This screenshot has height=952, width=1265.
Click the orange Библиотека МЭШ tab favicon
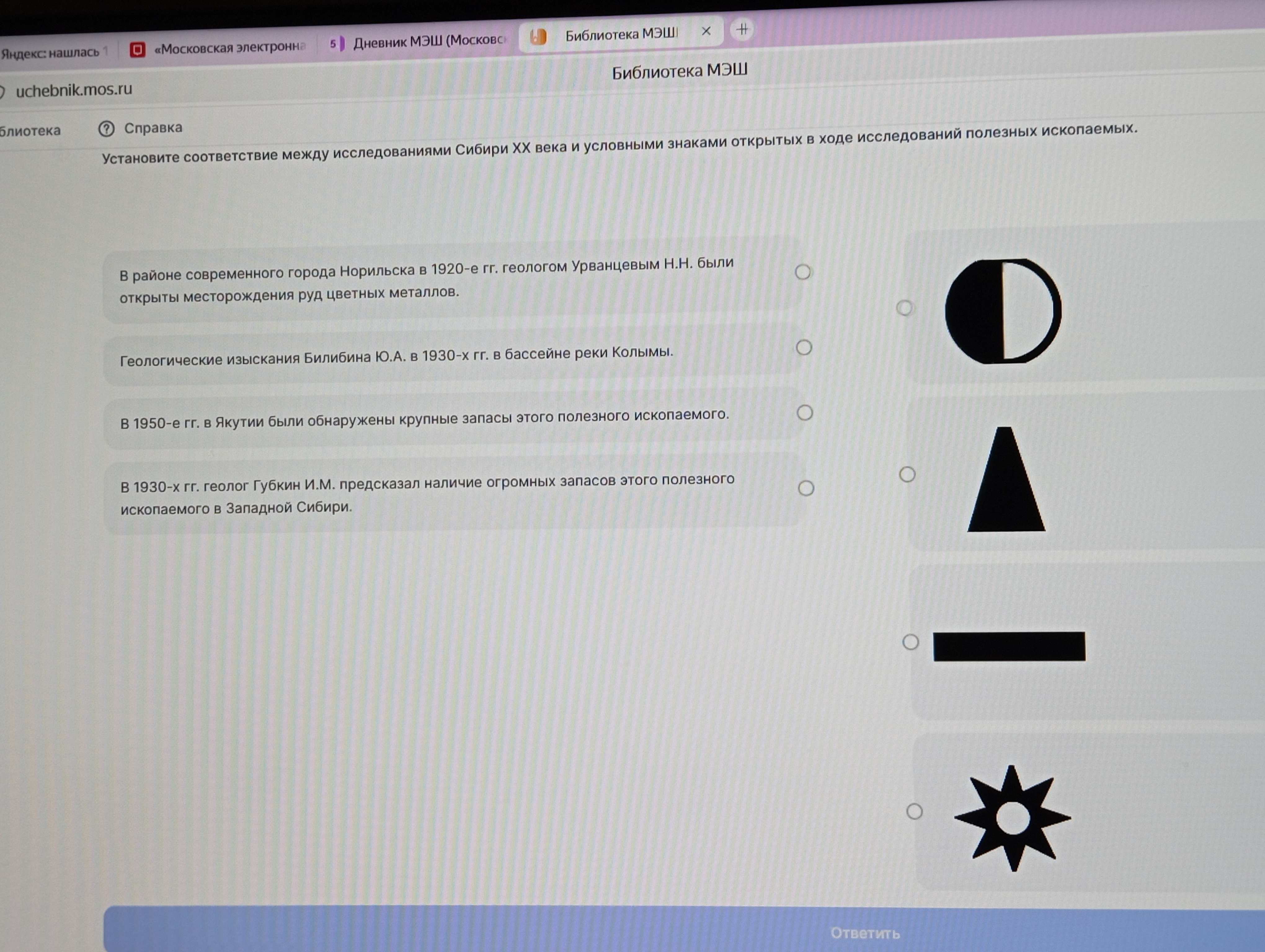[538, 37]
